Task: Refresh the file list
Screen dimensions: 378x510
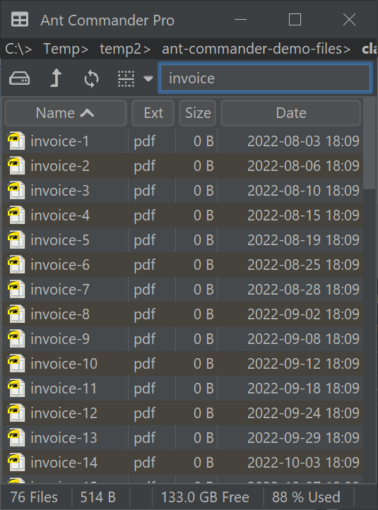Action: (91, 79)
